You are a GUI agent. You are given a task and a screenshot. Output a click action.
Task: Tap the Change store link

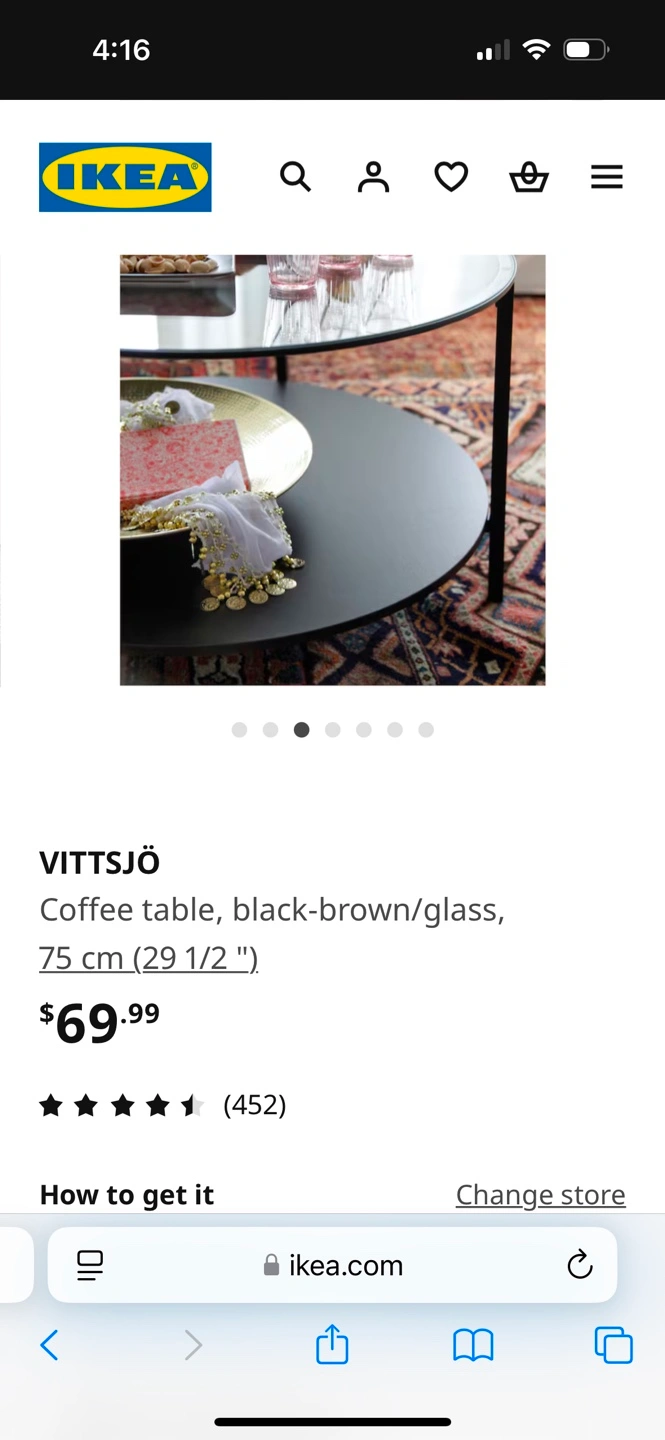point(541,1194)
